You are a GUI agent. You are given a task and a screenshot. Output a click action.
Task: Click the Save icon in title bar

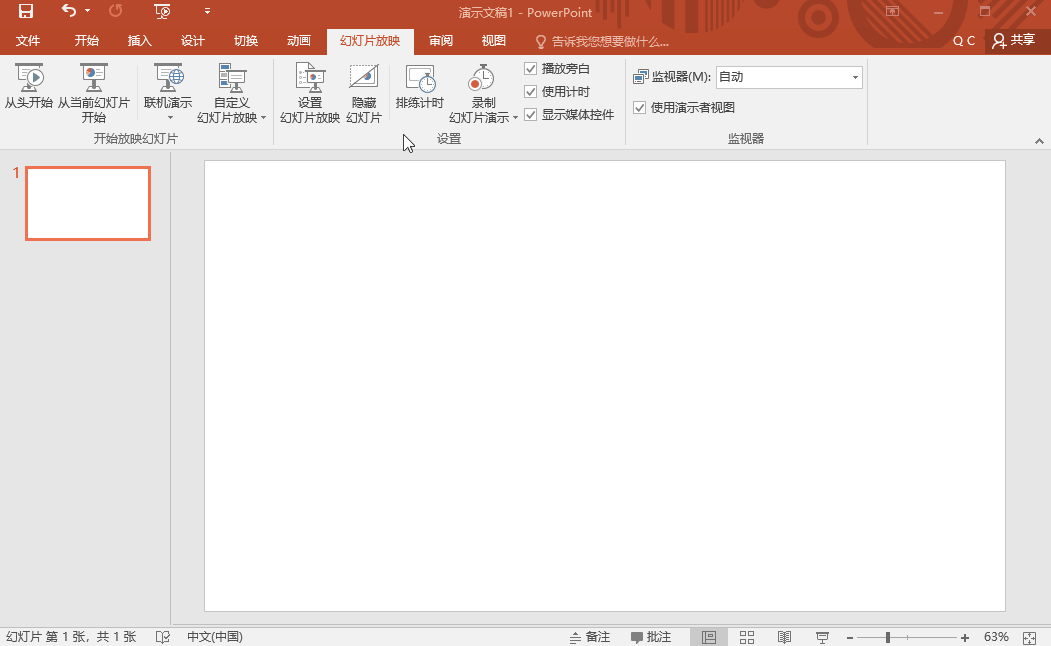26,12
